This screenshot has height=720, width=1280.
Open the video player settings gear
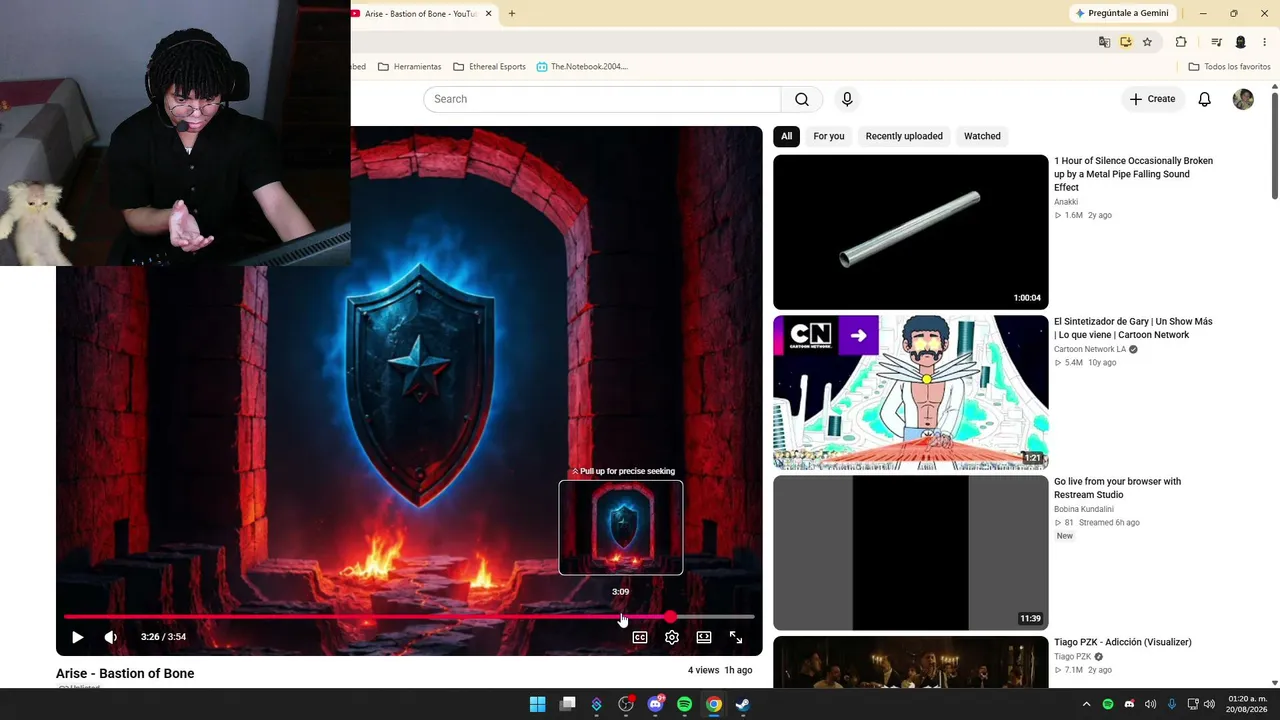coord(672,637)
